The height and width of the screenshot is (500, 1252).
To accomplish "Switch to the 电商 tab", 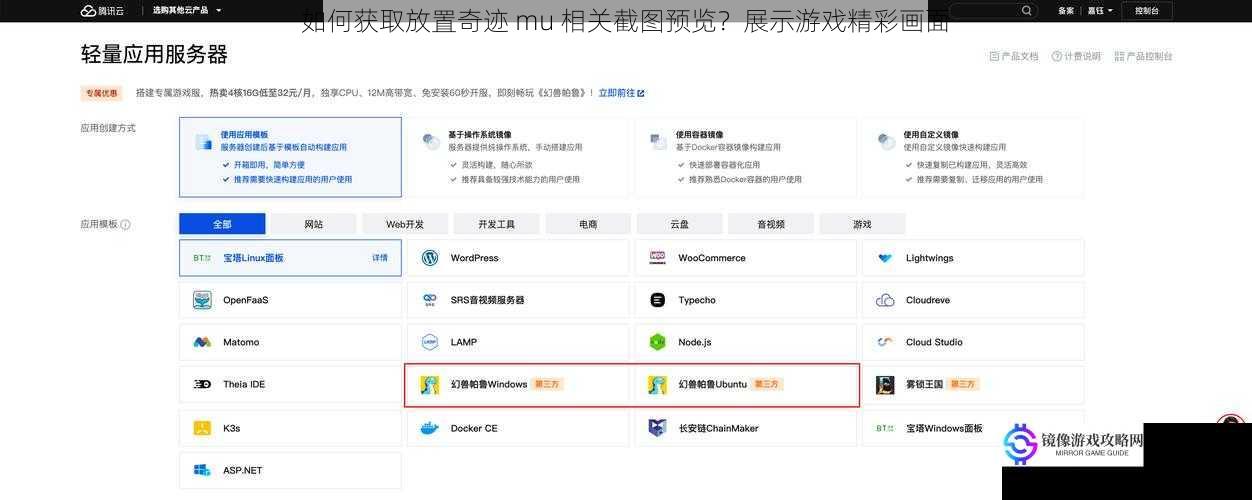I will [588, 224].
